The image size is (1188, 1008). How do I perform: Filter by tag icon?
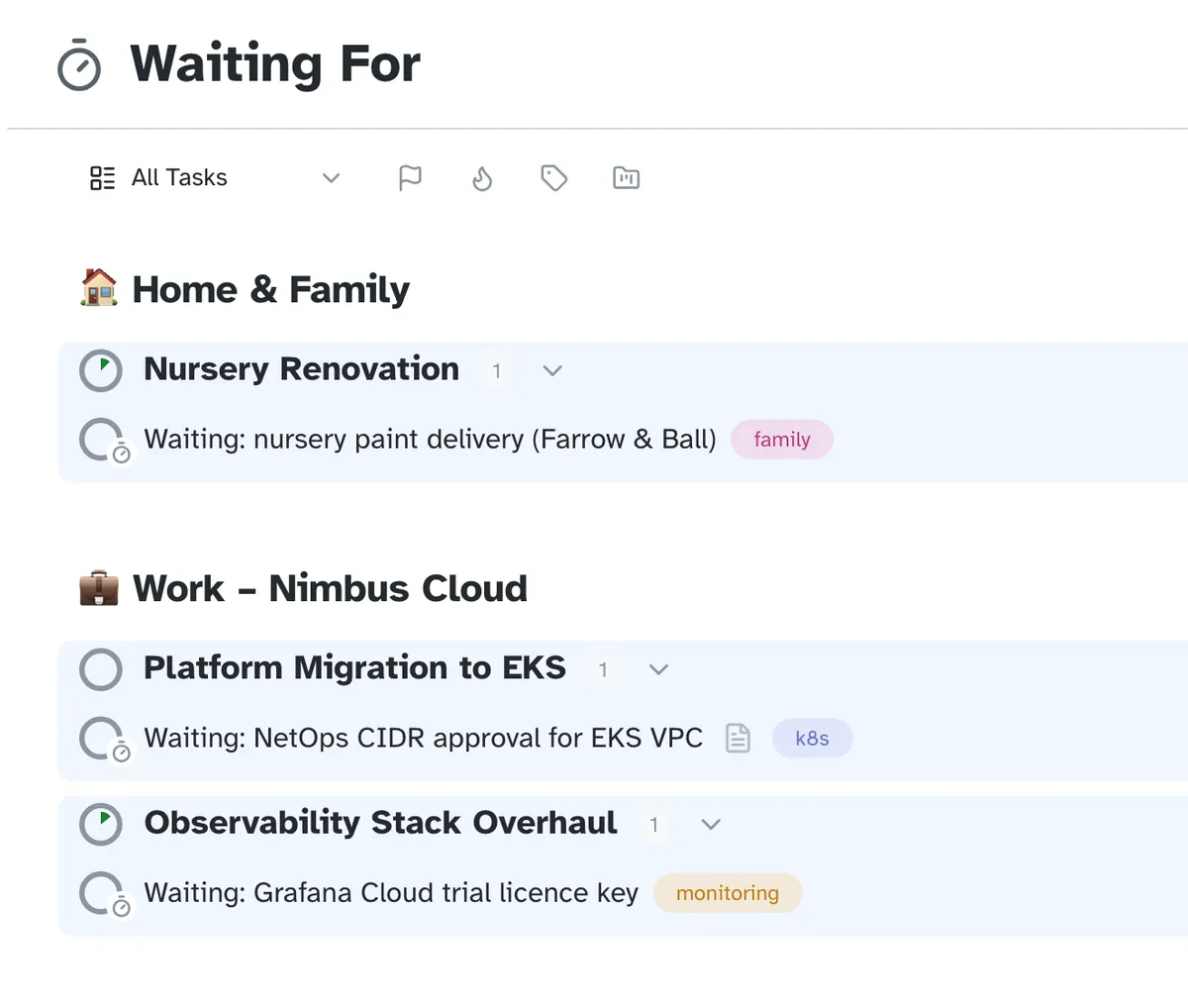[x=554, y=178]
